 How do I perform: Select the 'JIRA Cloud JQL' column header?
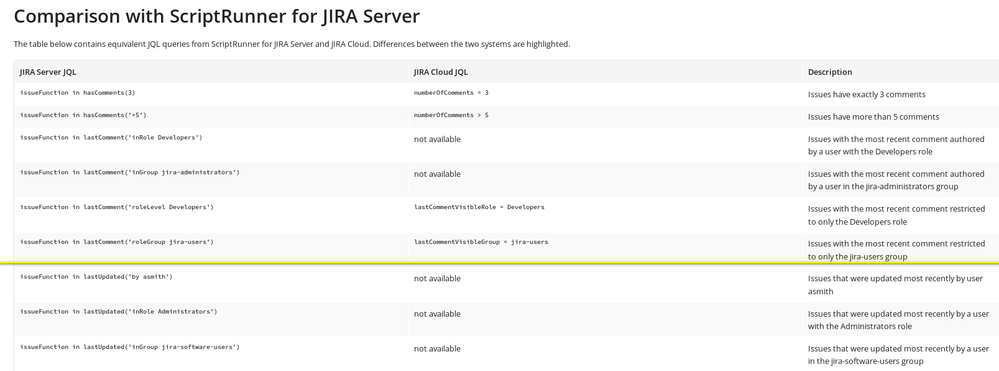click(441, 72)
